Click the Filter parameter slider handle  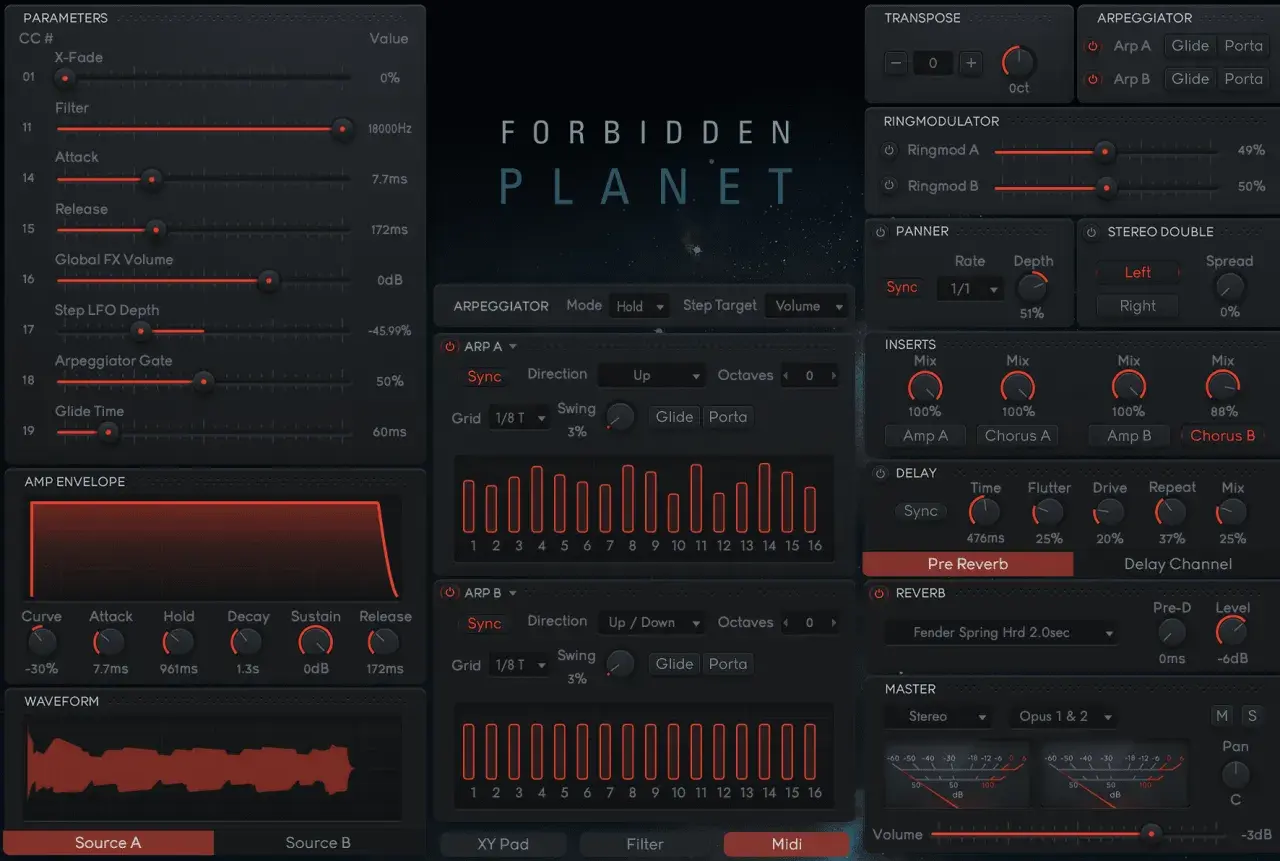coord(342,129)
